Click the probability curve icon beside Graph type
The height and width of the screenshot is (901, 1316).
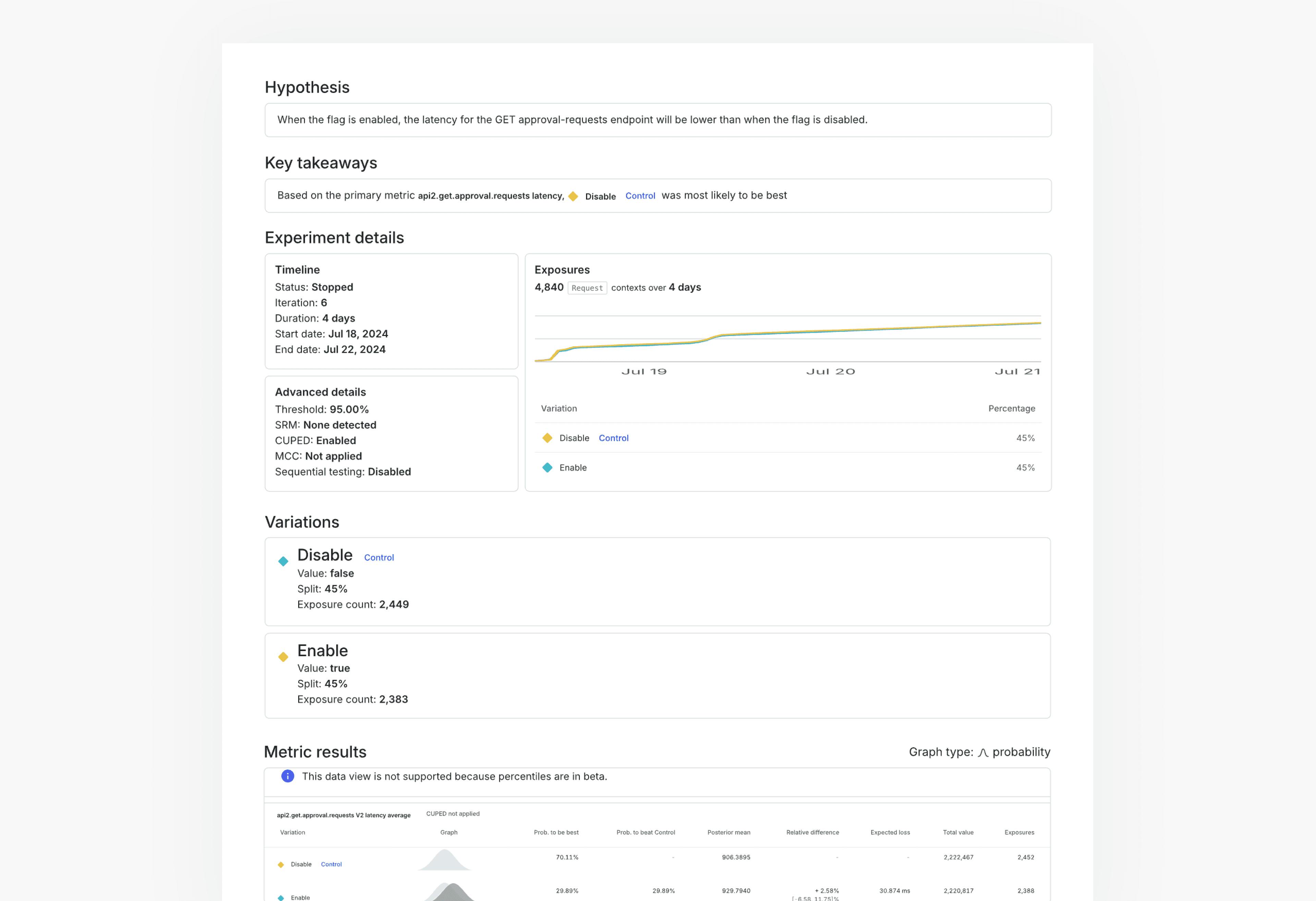[x=983, y=753]
